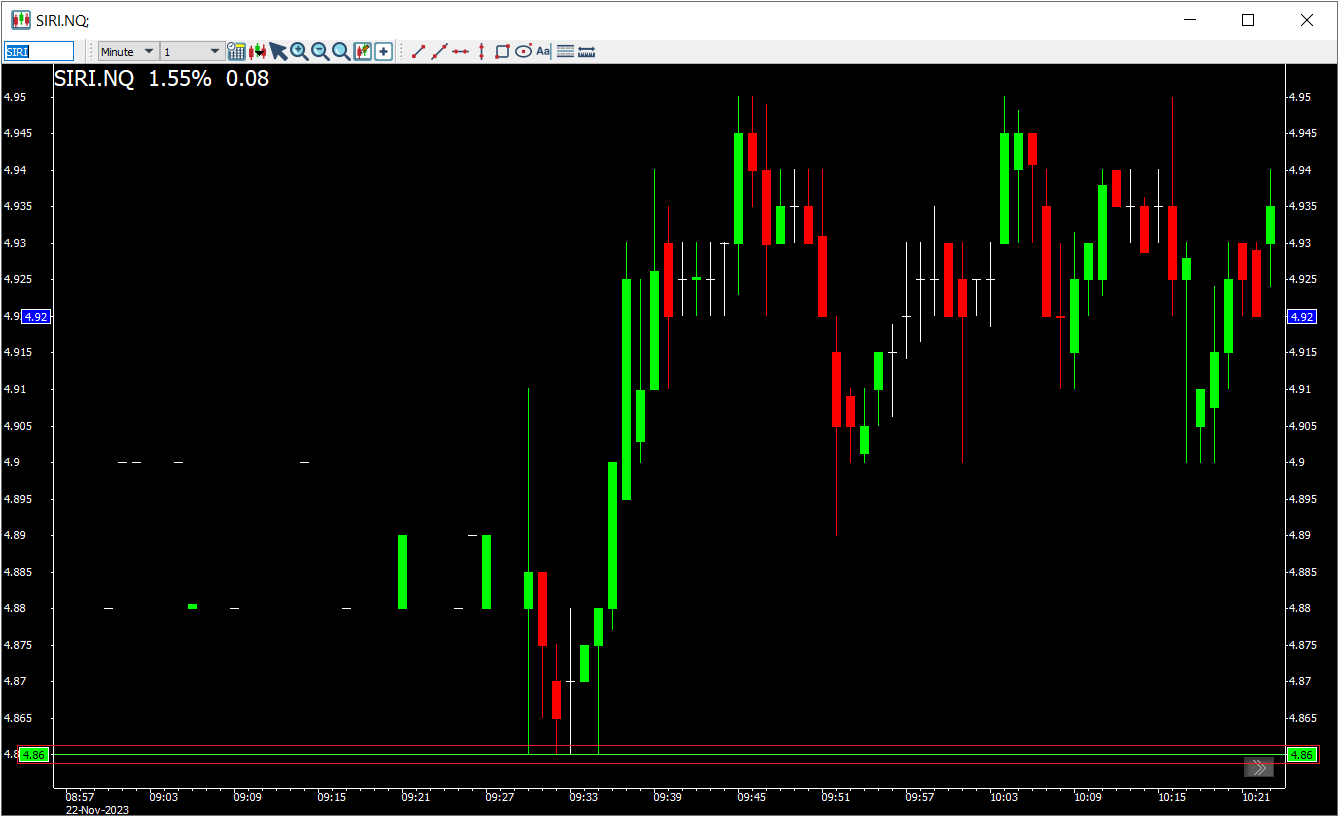Viewport: 1339px width, 817px height.
Task: Select the extended ray line tool
Action: click(x=439, y=51)
